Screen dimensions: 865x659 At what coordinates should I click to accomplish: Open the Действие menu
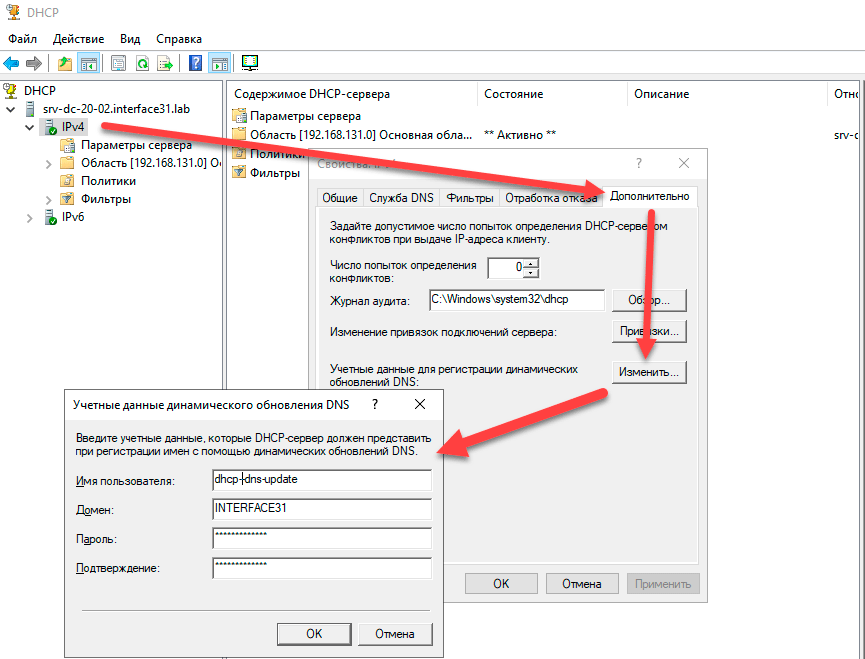(x=78, y=39)
